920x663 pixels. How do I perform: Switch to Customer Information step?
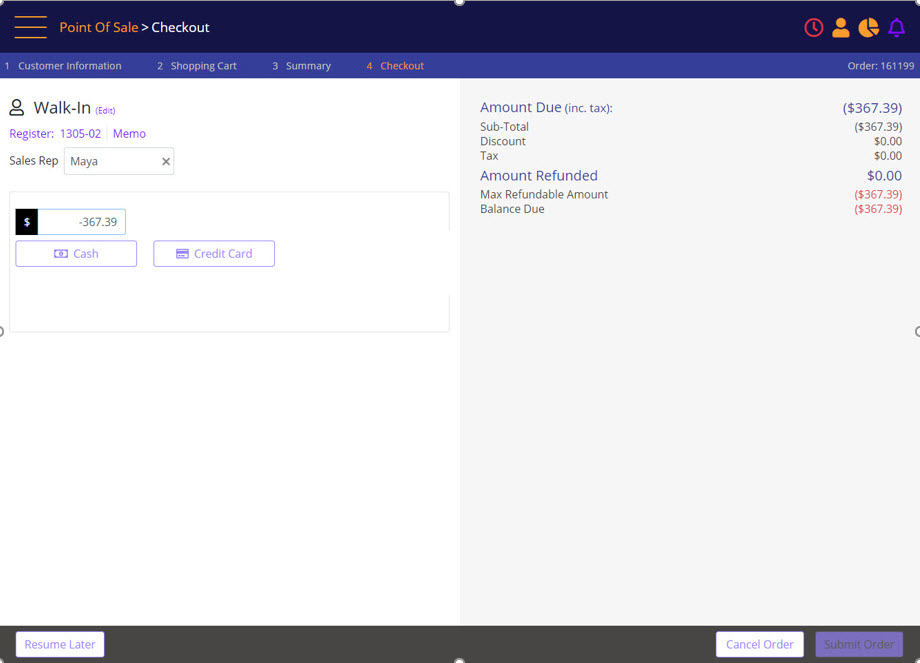tap(63, 66)
